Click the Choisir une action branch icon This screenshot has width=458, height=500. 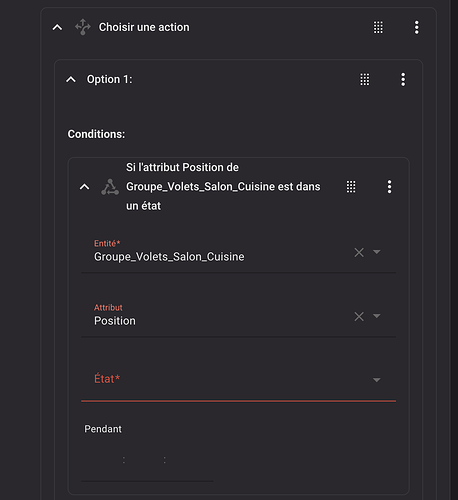(83, 27)
